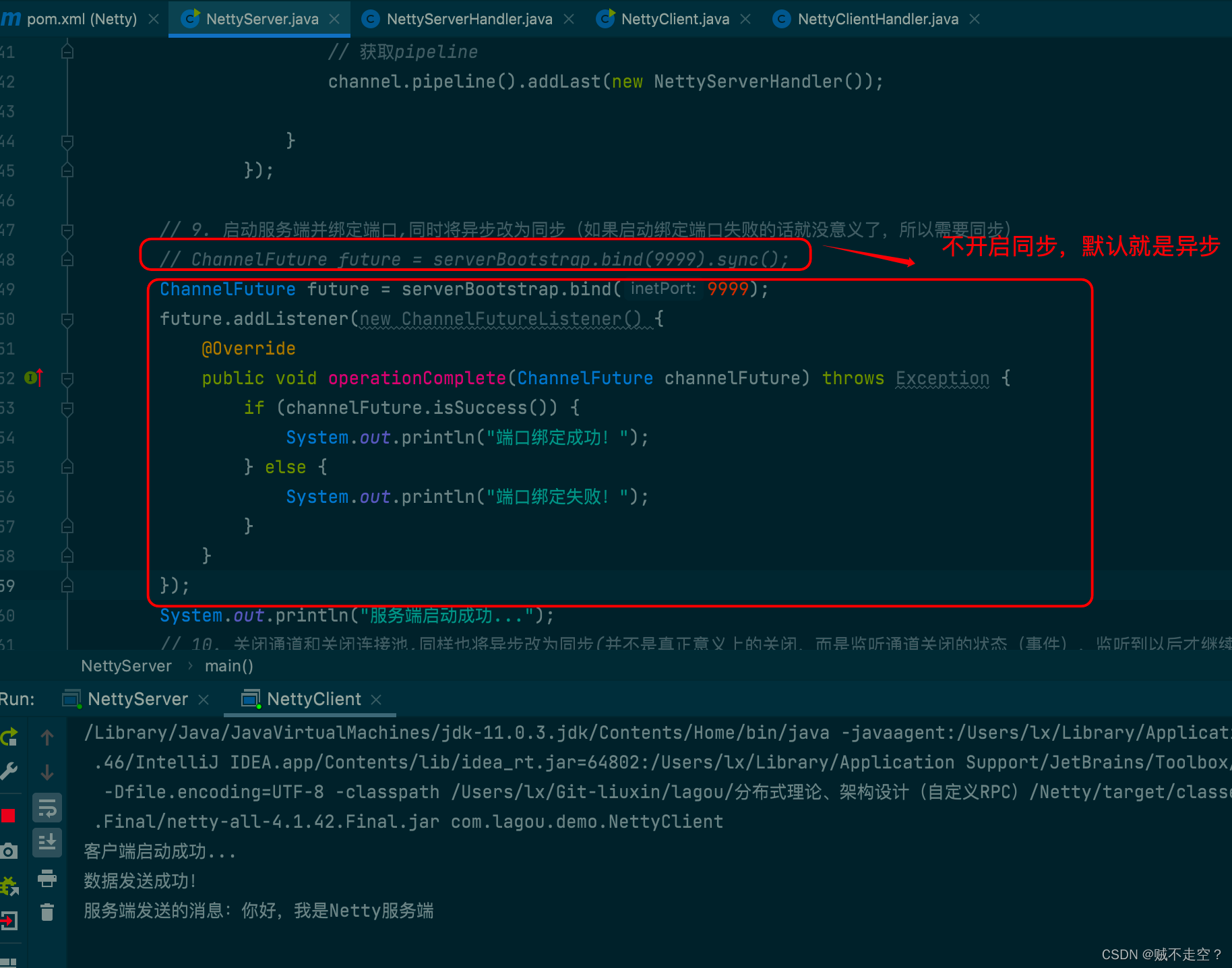The height and width of the screenshot is (968, 1232).
Task: Fold the '// 9.' comment via gutter marker
Action: (67, 230)
